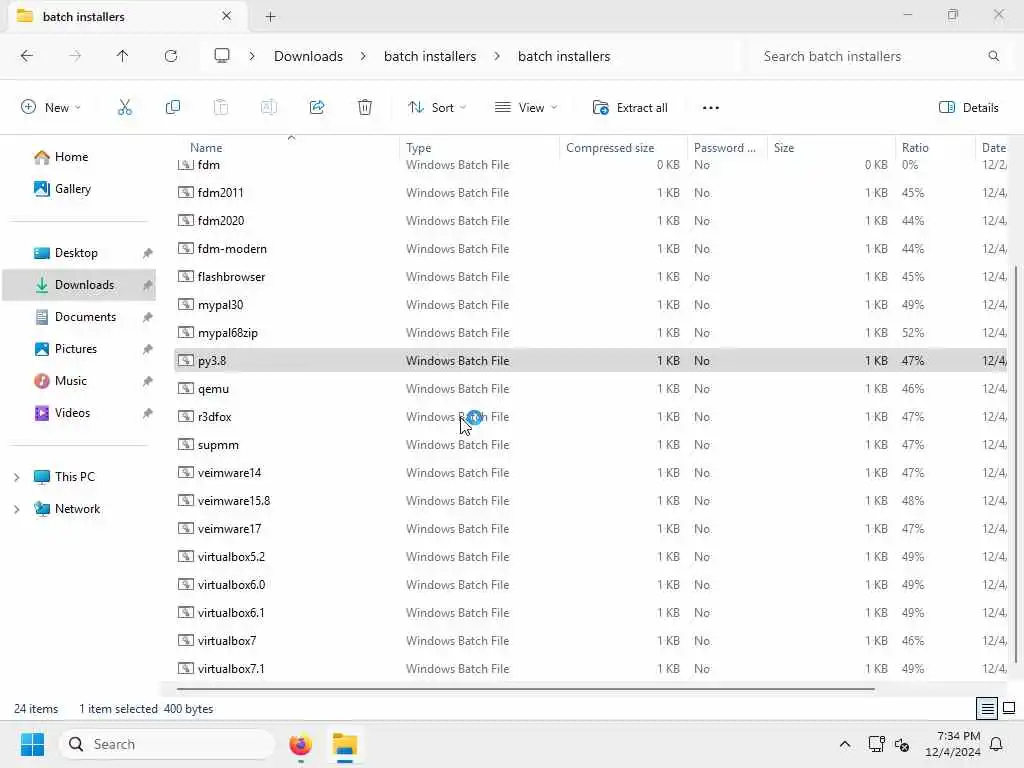Click the taskbar clock showing 7:34 PM
1024x768 pixels.
(953, 744)
